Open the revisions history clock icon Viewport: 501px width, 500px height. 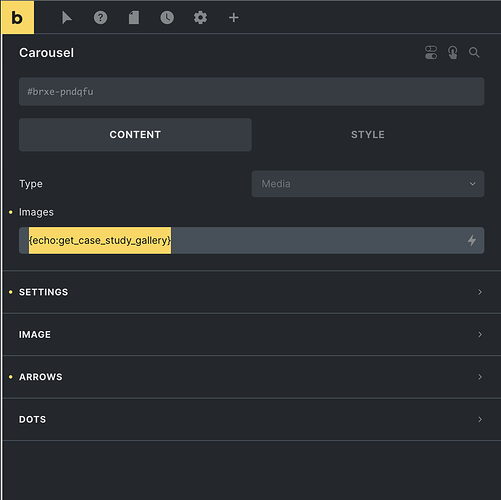coord(167,18)
